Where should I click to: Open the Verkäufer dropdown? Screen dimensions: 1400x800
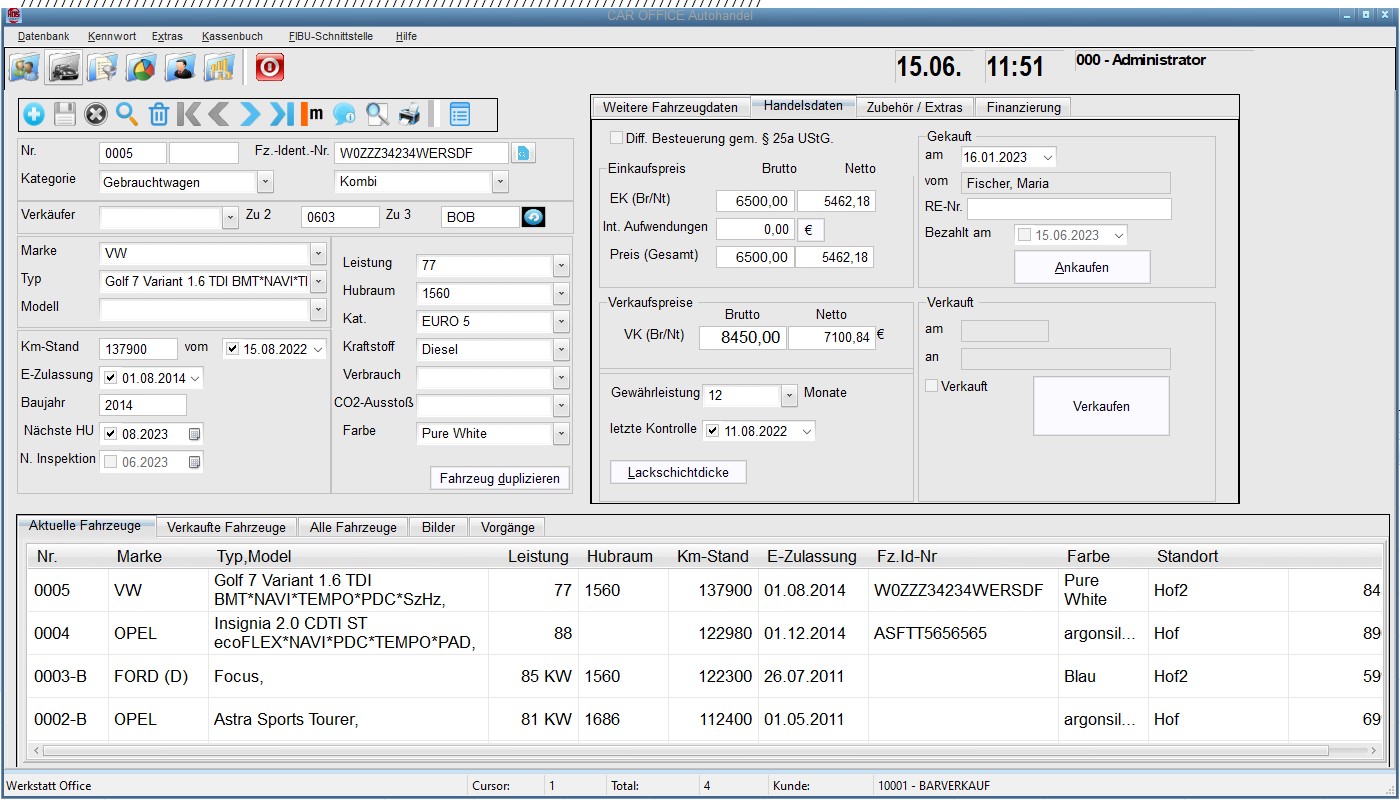[230, 217]
